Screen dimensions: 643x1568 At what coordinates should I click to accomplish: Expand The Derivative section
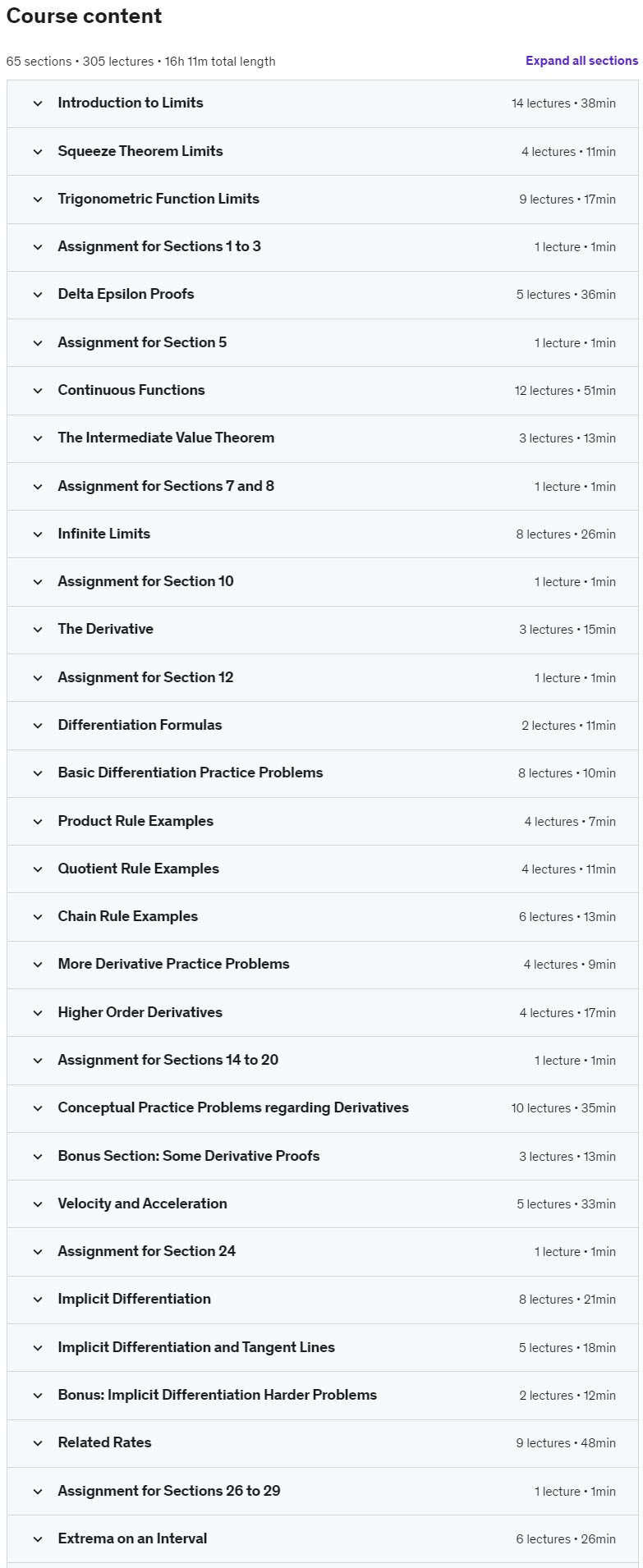[x=105, y=630]
